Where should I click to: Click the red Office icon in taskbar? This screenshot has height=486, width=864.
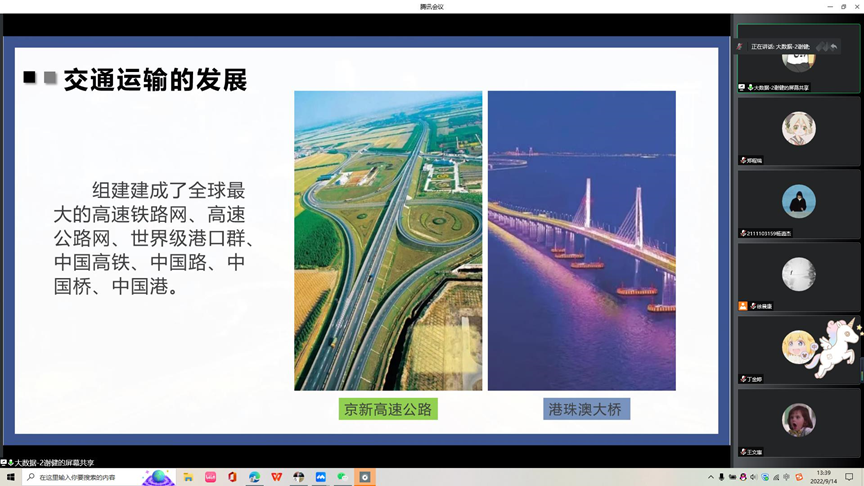point(232,478)
